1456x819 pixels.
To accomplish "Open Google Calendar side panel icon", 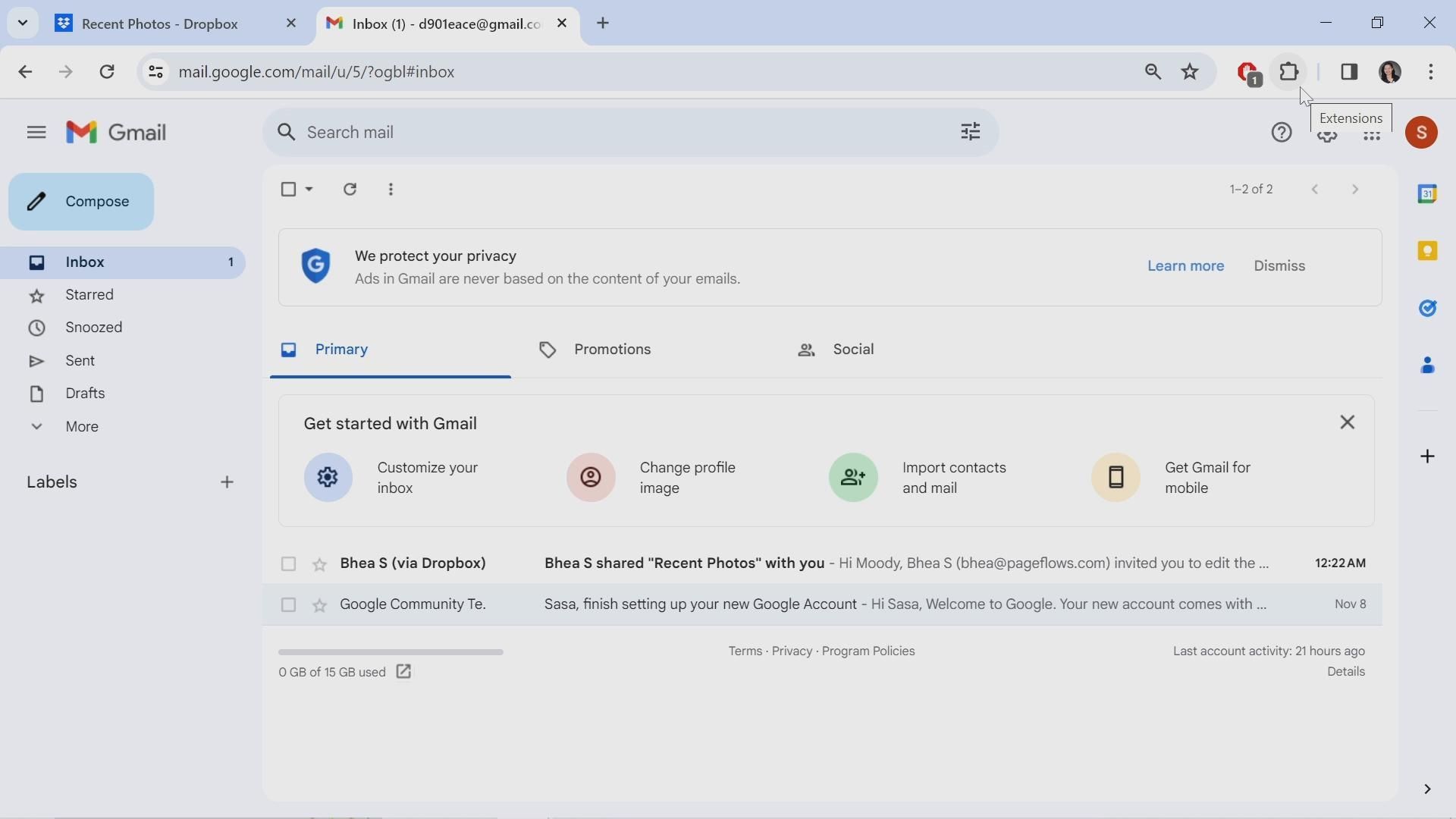I will click(1428, 194).
